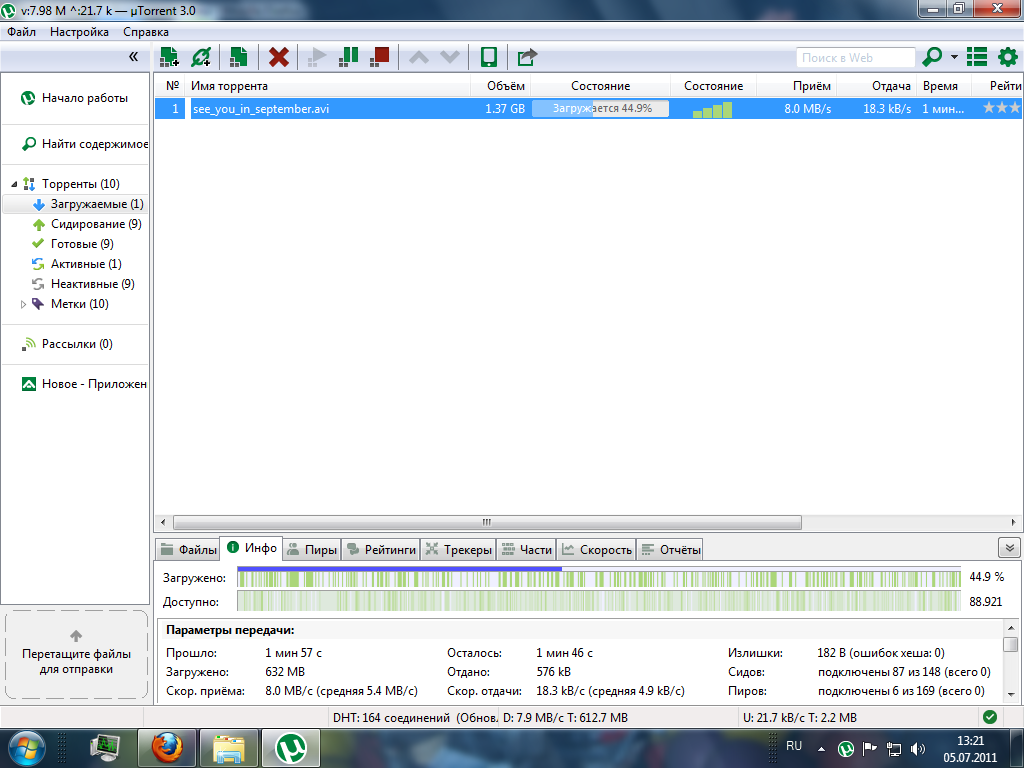Click Add Torrent from URL icon

201,57
